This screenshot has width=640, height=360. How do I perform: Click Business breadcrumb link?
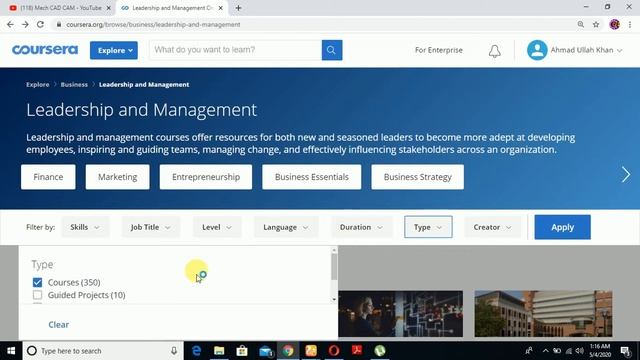pos(74,84)
